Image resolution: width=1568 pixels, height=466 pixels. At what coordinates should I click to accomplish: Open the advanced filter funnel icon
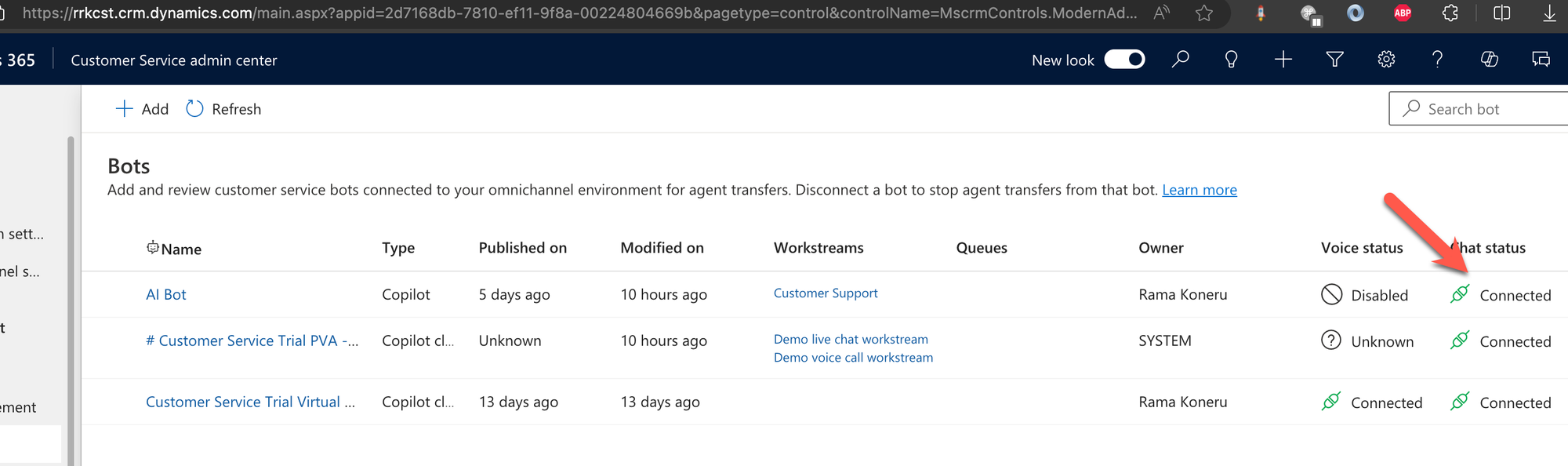click(1334, 60)
